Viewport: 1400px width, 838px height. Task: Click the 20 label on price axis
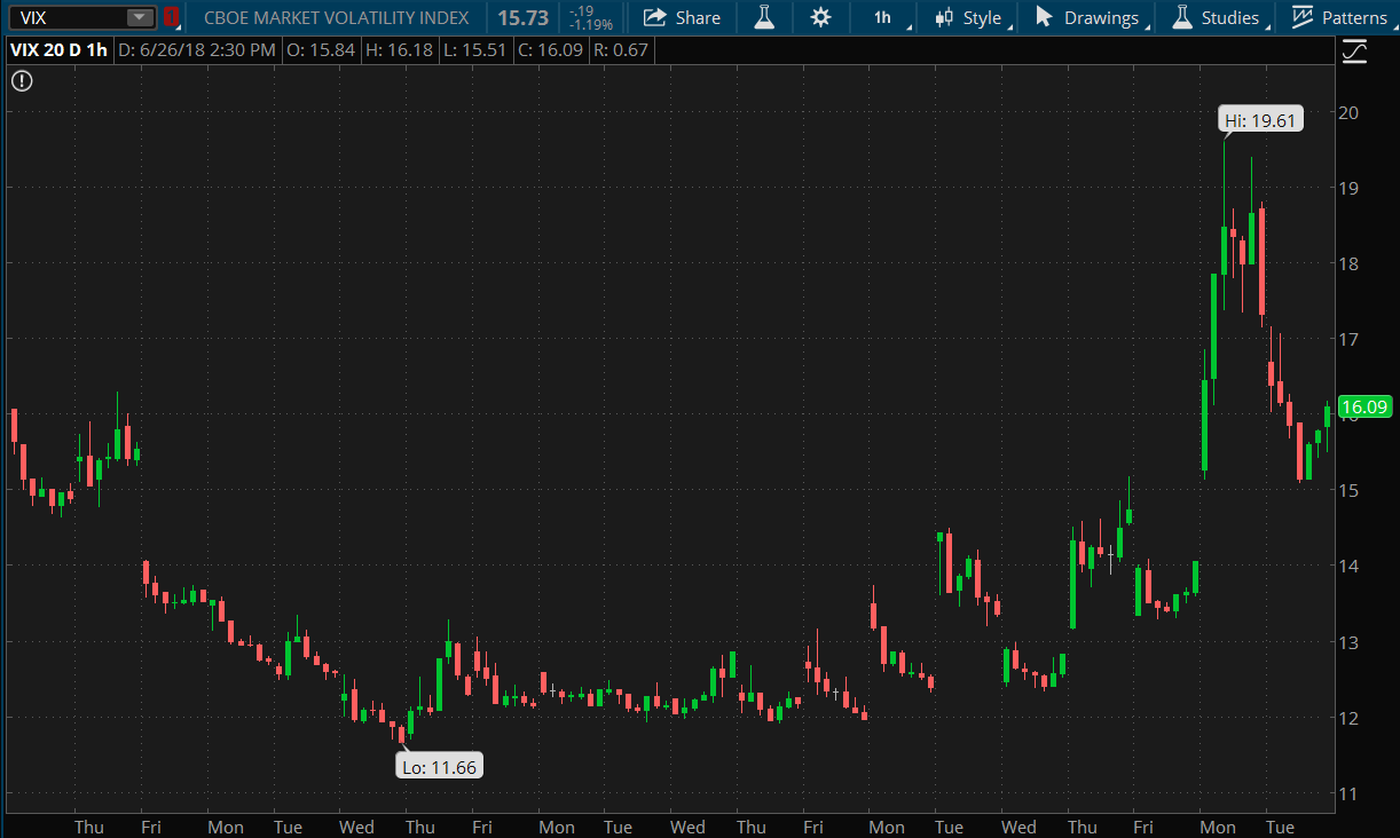(1349, 111)
